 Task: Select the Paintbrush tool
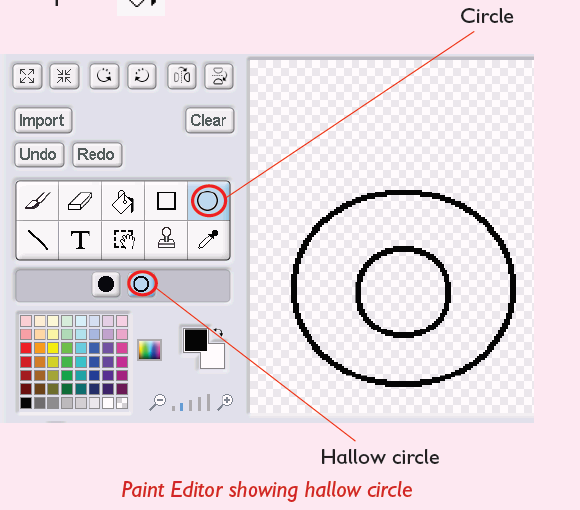pyautogui.click(x=37, y=201)
